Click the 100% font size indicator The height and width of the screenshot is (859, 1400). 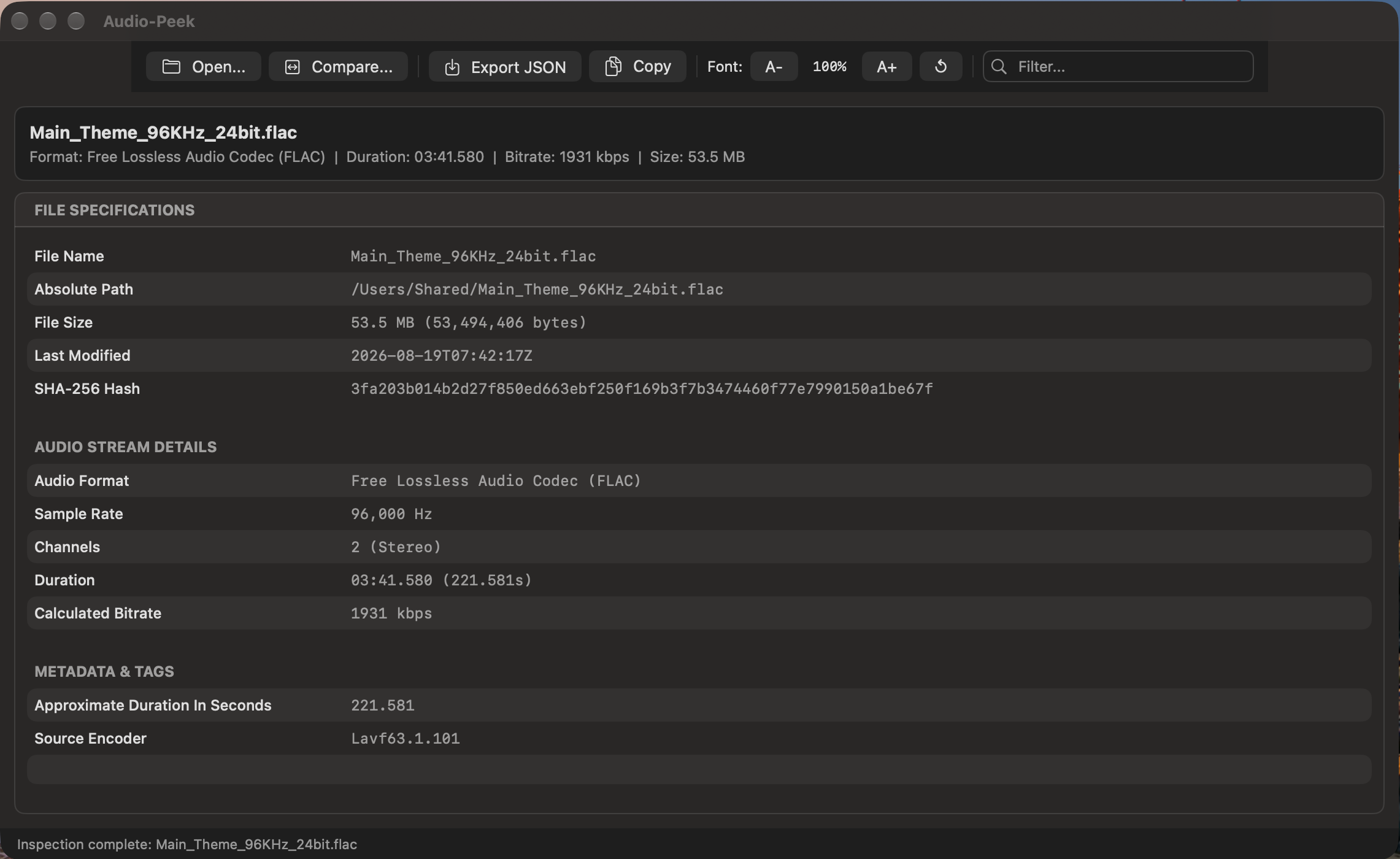pos(829,66)
